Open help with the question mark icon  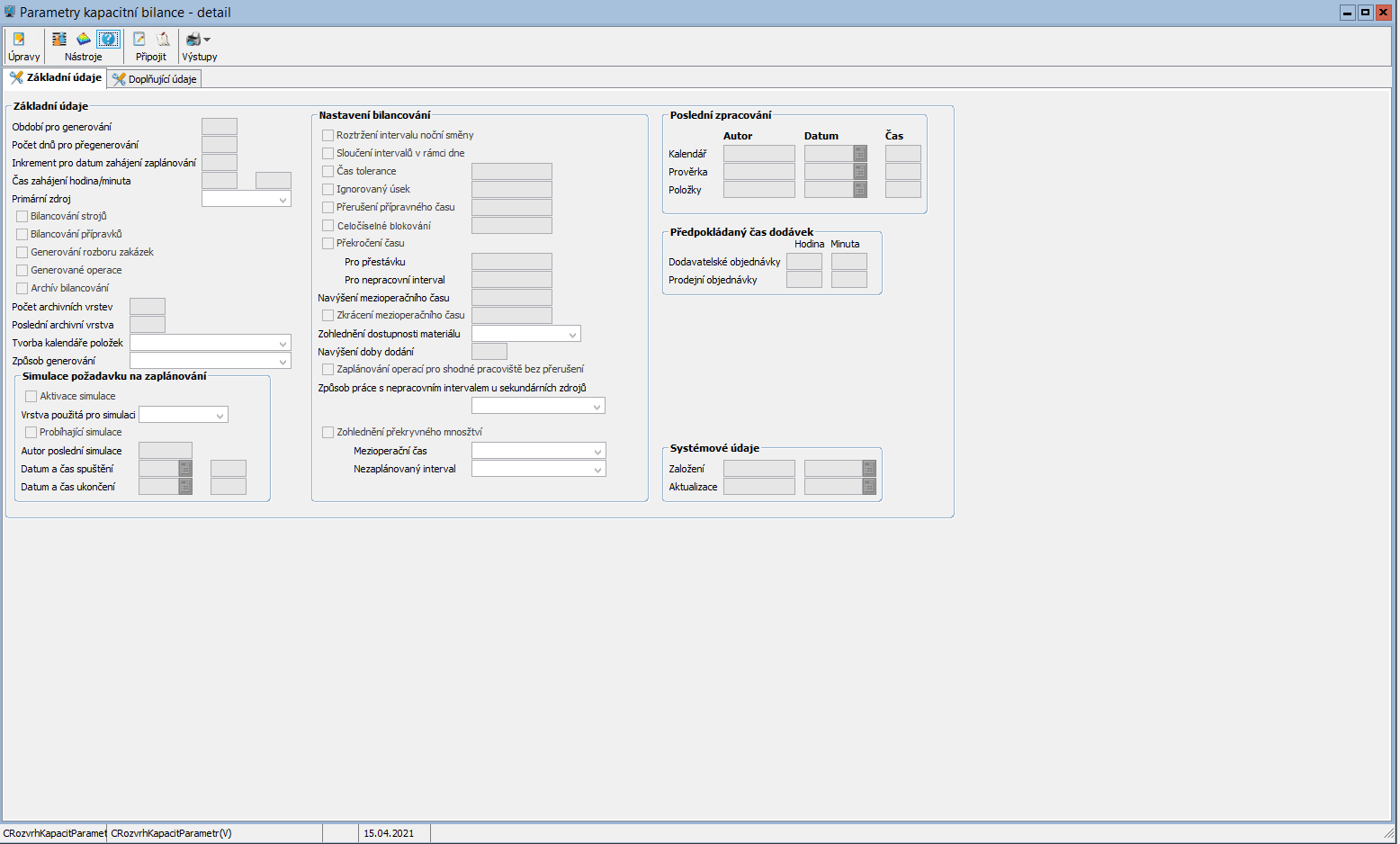point(108,40)
